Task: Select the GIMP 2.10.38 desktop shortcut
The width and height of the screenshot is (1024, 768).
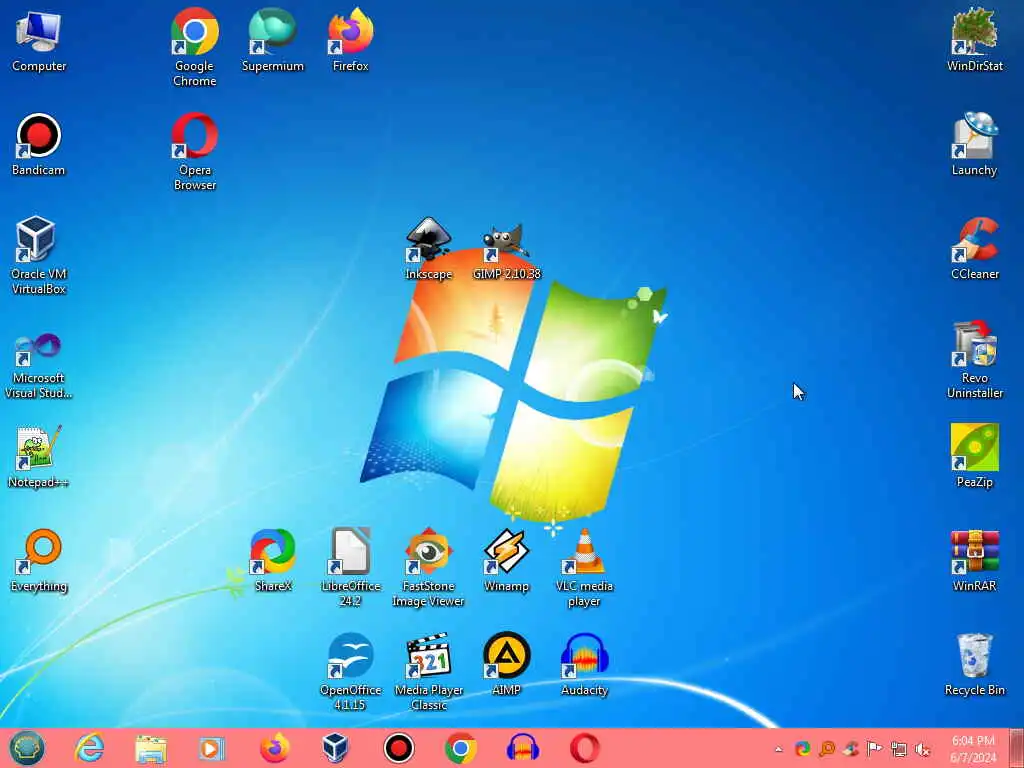Action: pos(507,252)
